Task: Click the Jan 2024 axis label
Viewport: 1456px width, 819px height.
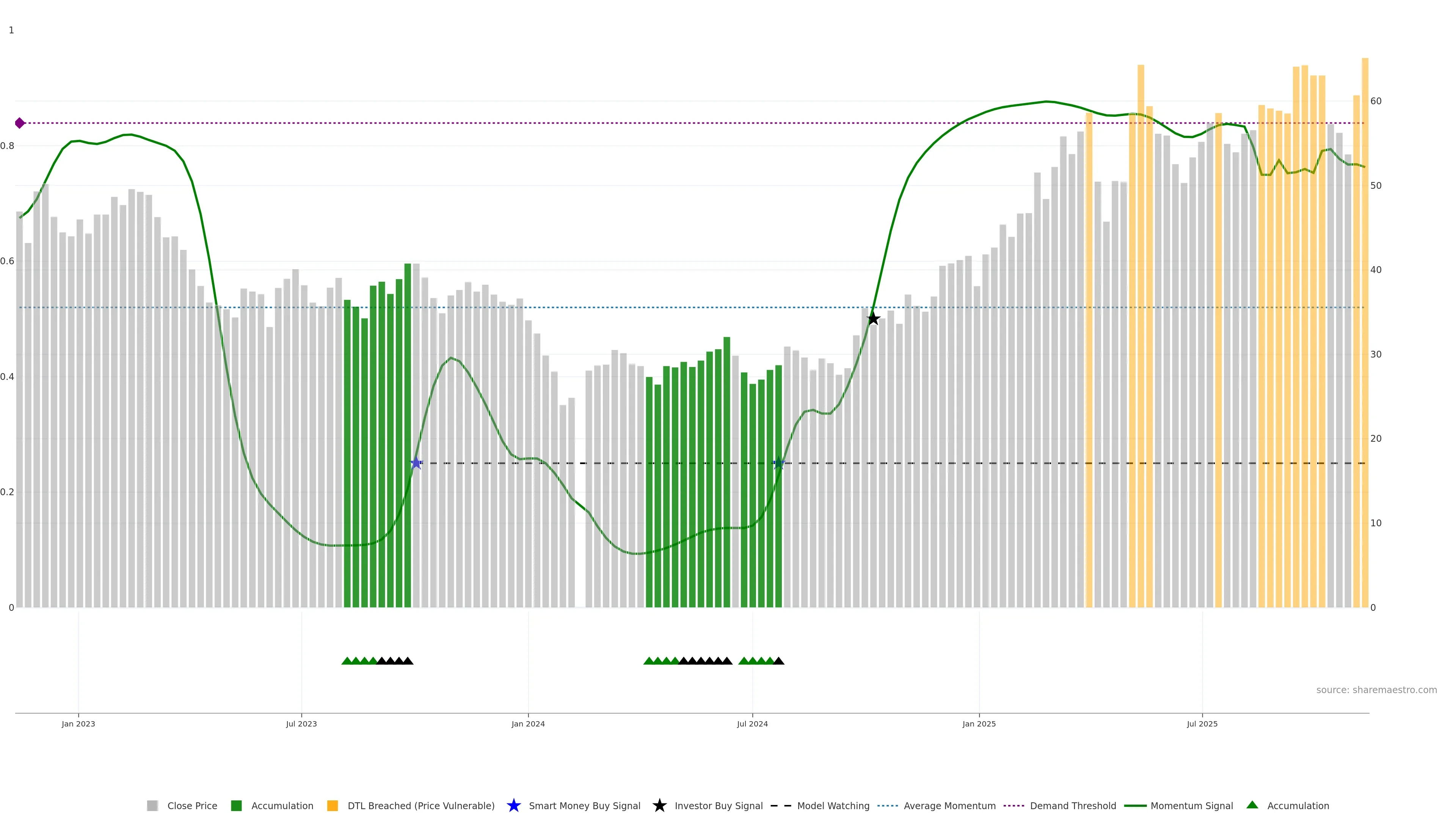Action: [x=528, y=723]
